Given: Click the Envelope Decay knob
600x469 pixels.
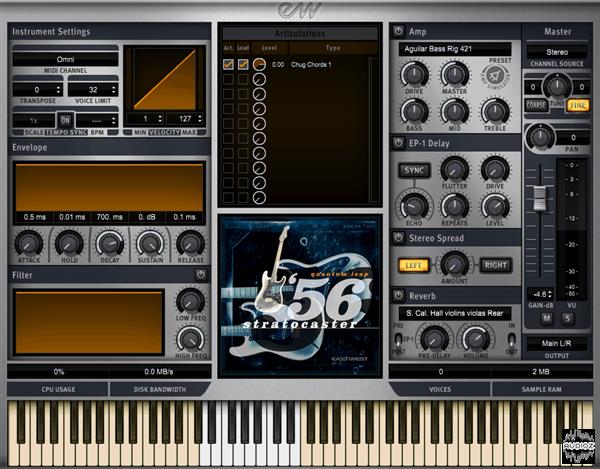Looking at the screenshot, I should pyautogui.click(x=109, y=244).
